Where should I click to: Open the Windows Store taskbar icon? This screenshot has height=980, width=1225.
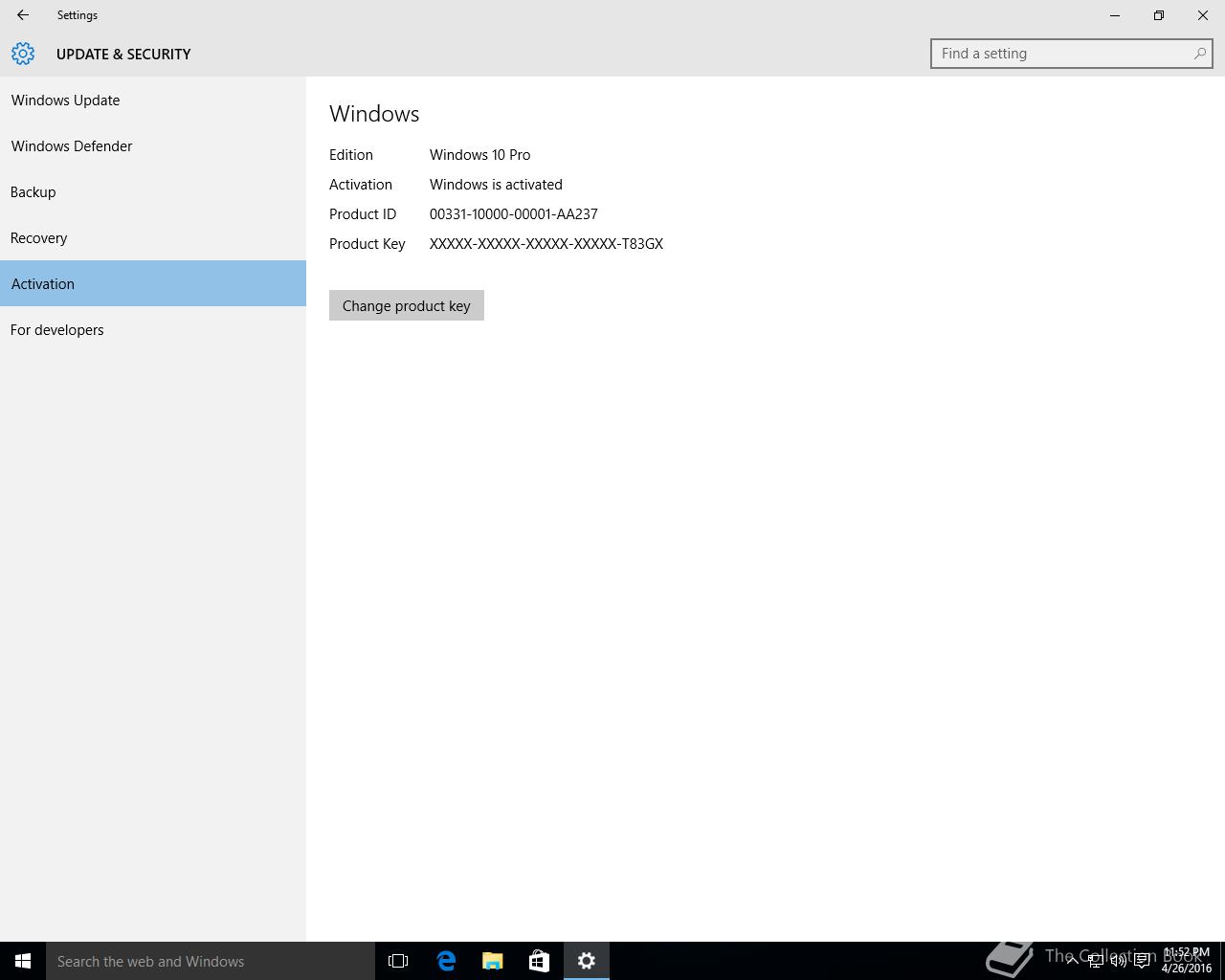pos(540,961)
